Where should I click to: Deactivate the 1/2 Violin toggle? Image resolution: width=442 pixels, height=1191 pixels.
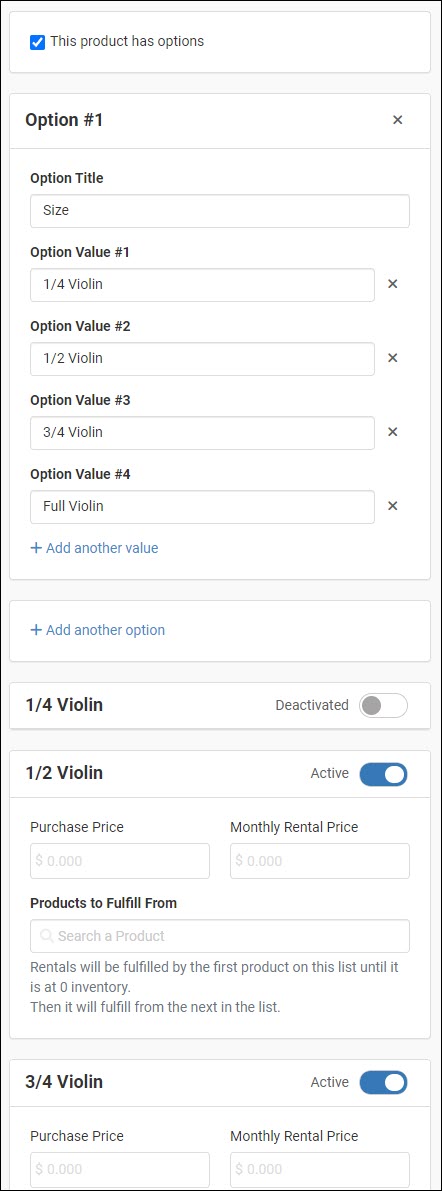click(384, 774)
